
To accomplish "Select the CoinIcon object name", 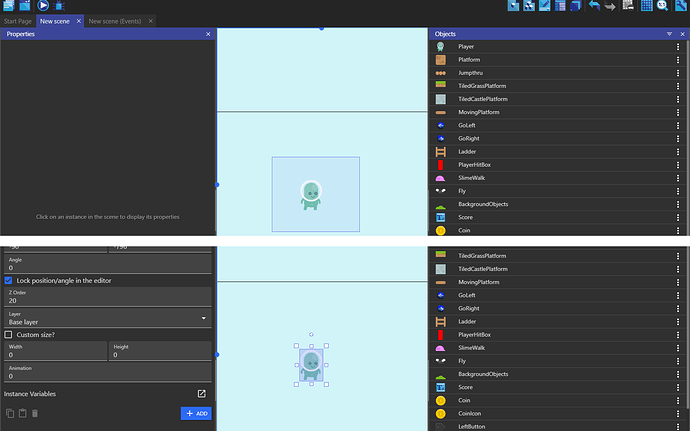I will pyautogui.click(x=469, y=413).
